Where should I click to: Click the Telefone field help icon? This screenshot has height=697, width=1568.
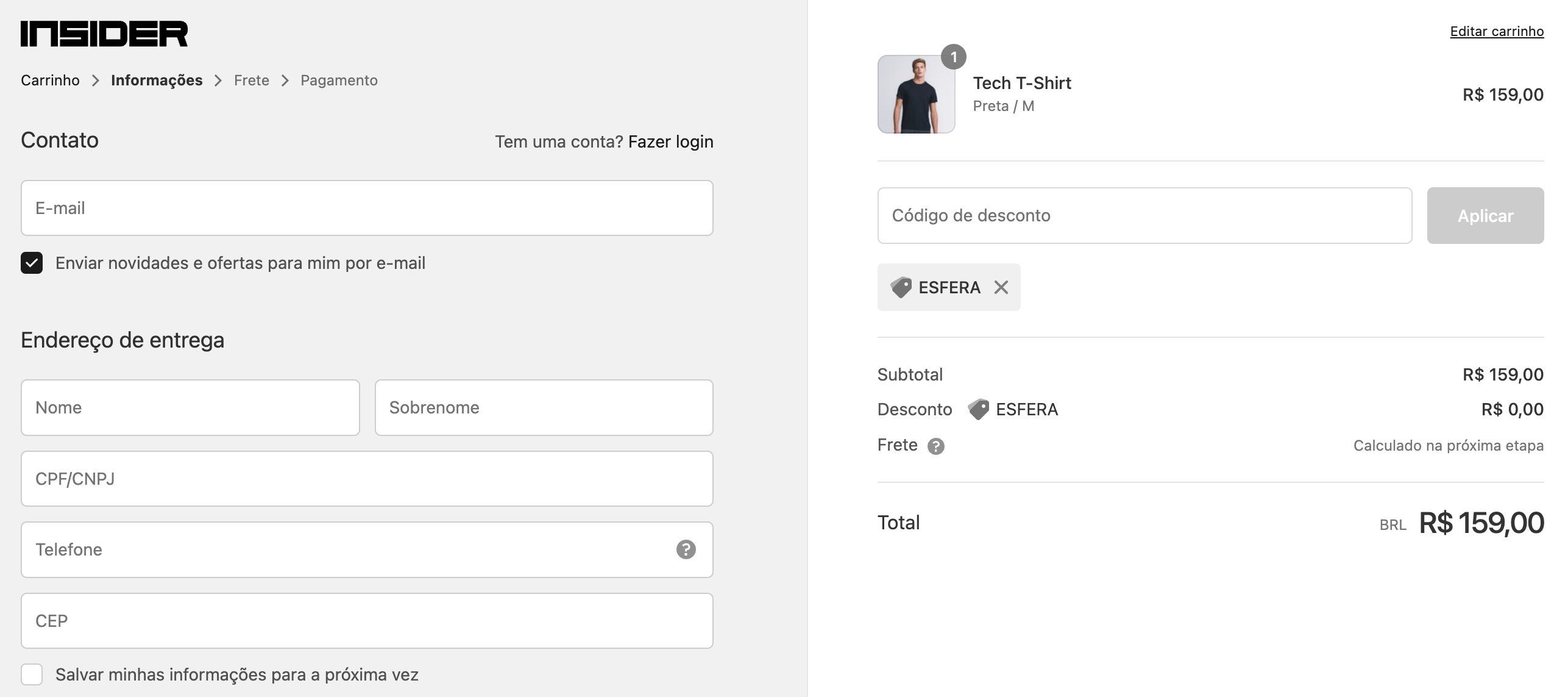[x=686, y=549]
